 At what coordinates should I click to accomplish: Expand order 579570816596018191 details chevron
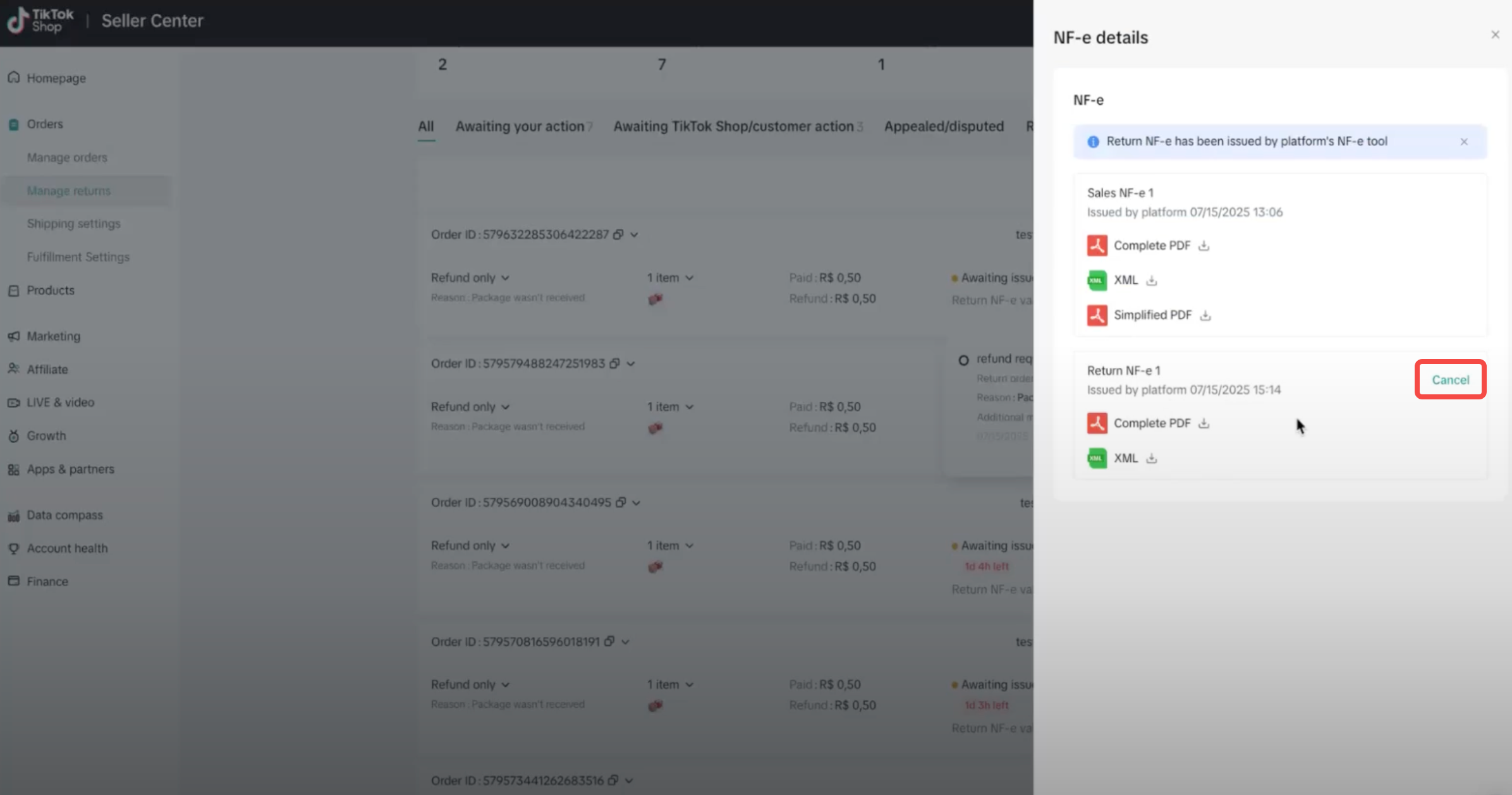tap(625, 642)
